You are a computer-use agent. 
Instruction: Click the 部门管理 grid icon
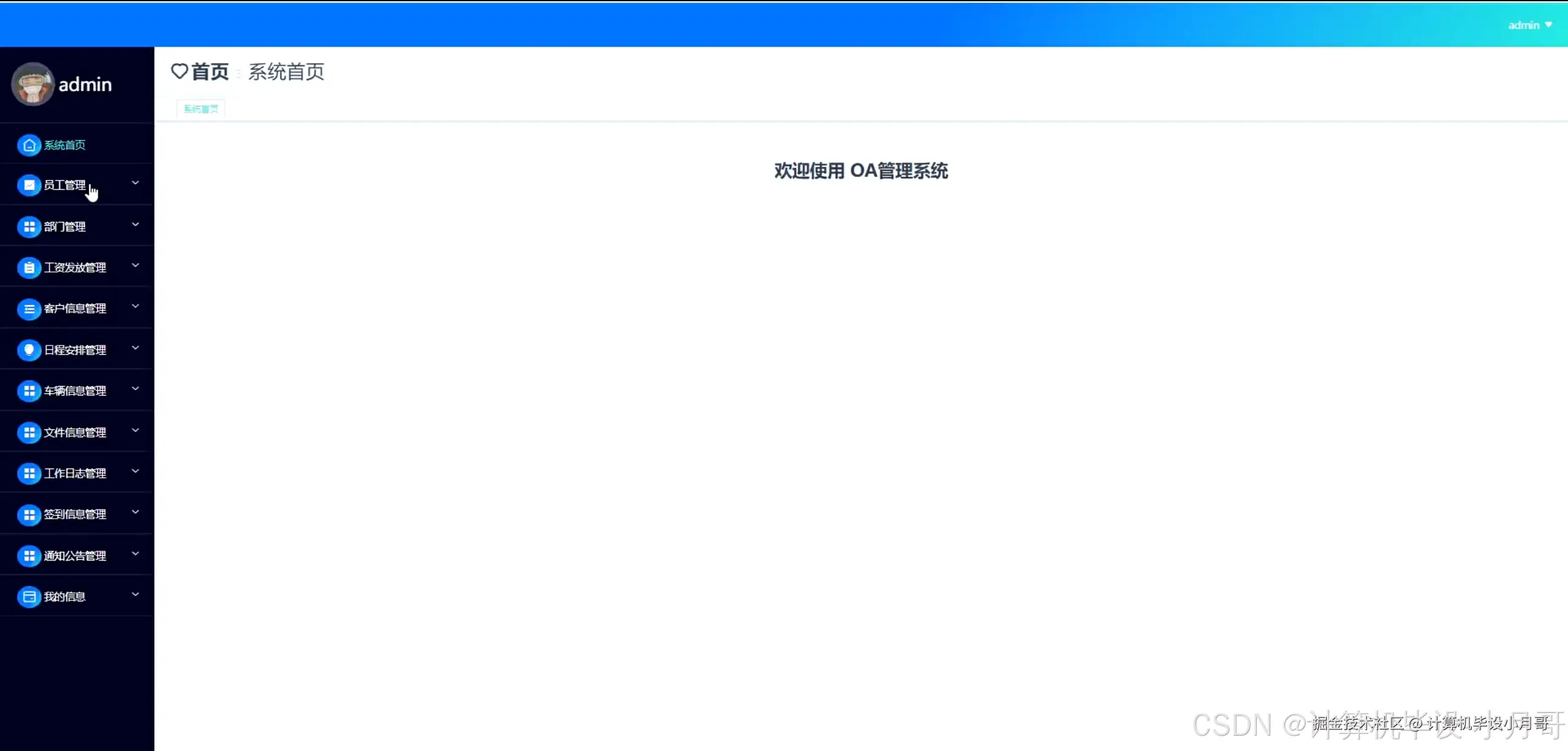[29, 227]
